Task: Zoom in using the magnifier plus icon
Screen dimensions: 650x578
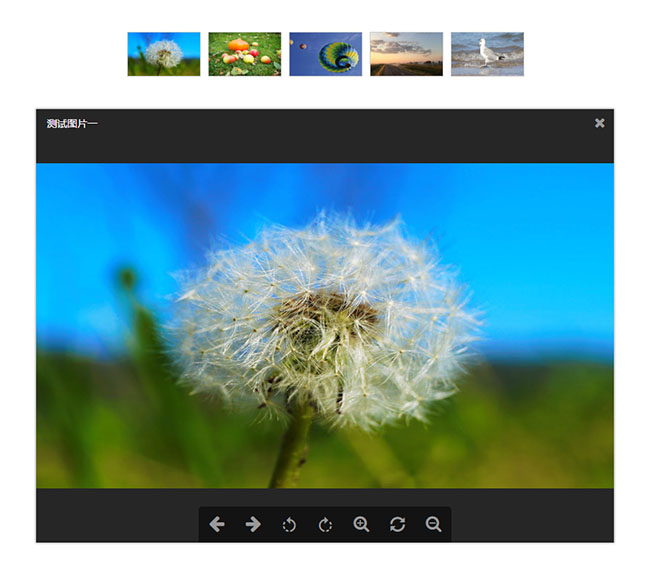Action: point(361,525)
